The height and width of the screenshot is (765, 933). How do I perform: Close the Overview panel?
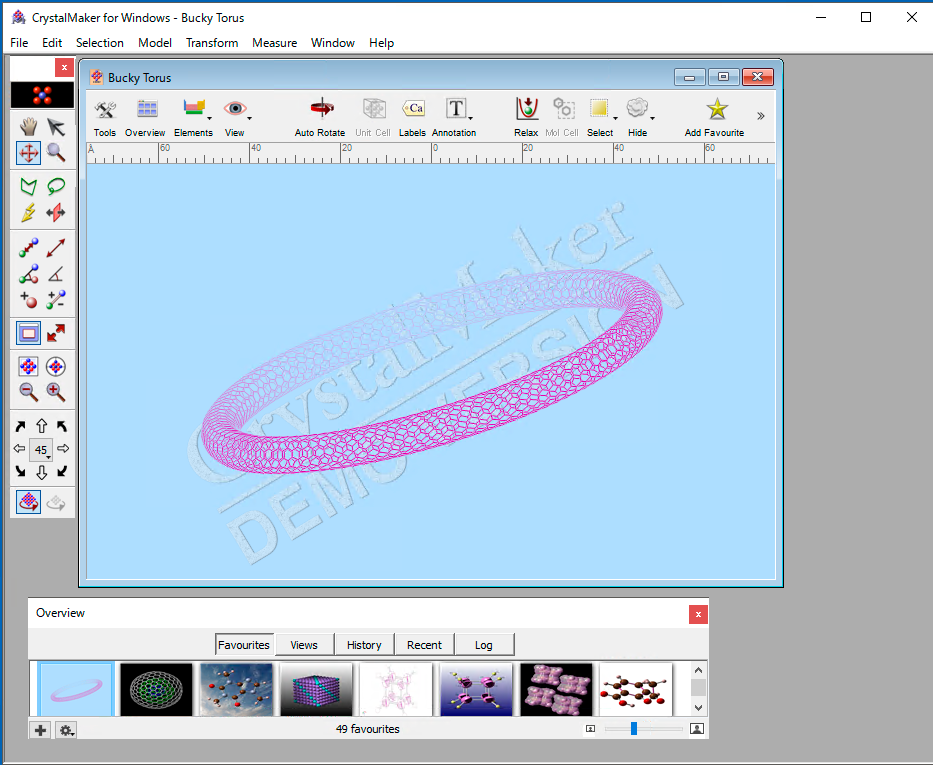click(x=698, y=614)
